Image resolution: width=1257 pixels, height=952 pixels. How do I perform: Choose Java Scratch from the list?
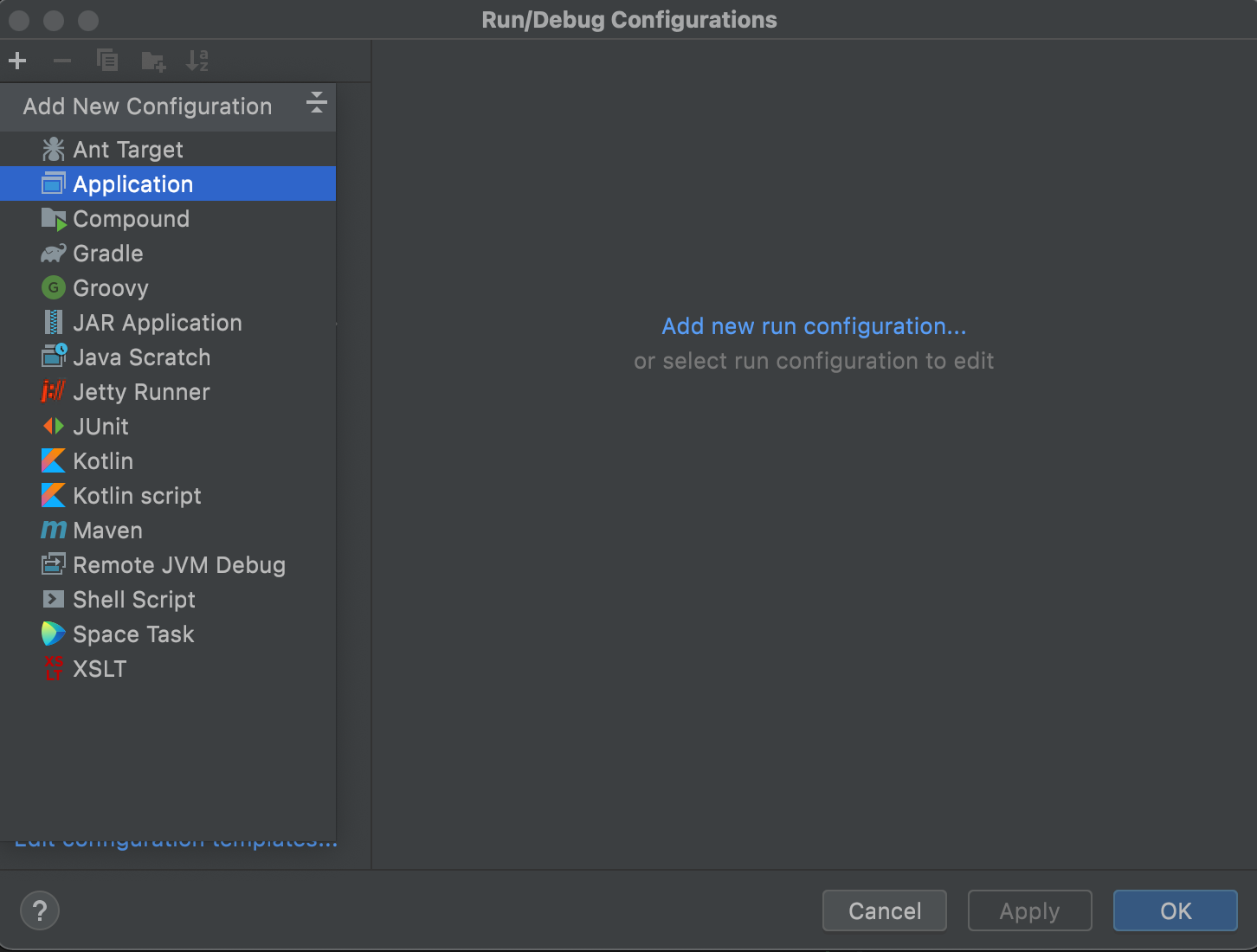(168, 357)
